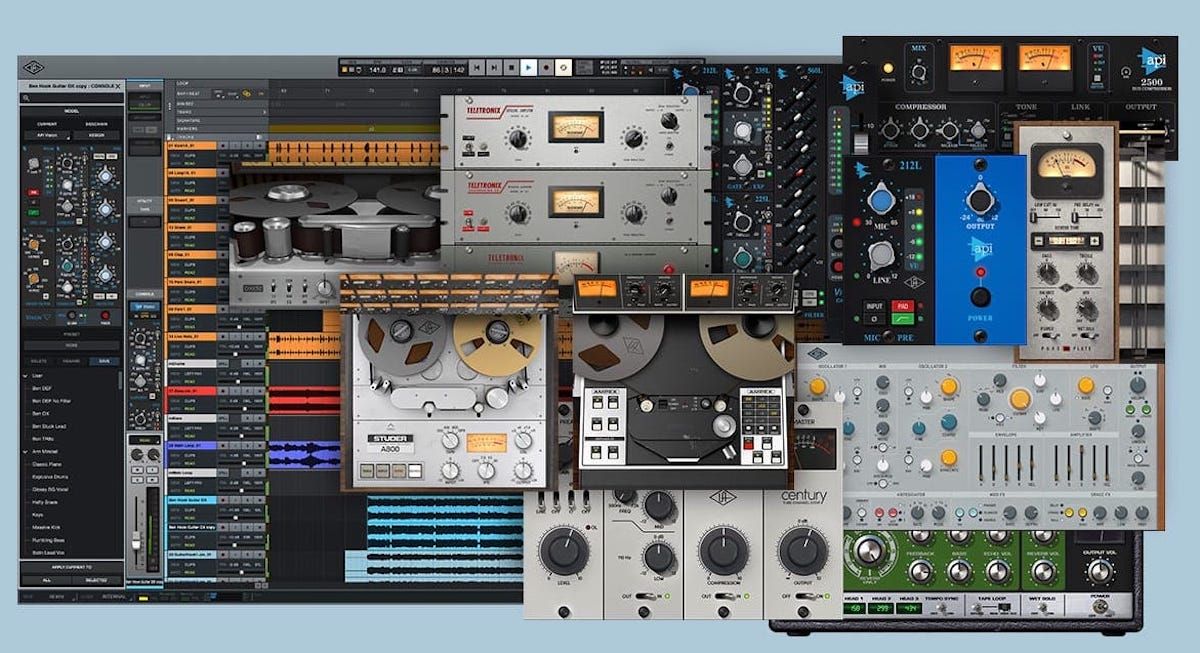Collapse the User preset folder
This screenshot has height=653, width=1200.
[x=26, y=376]
